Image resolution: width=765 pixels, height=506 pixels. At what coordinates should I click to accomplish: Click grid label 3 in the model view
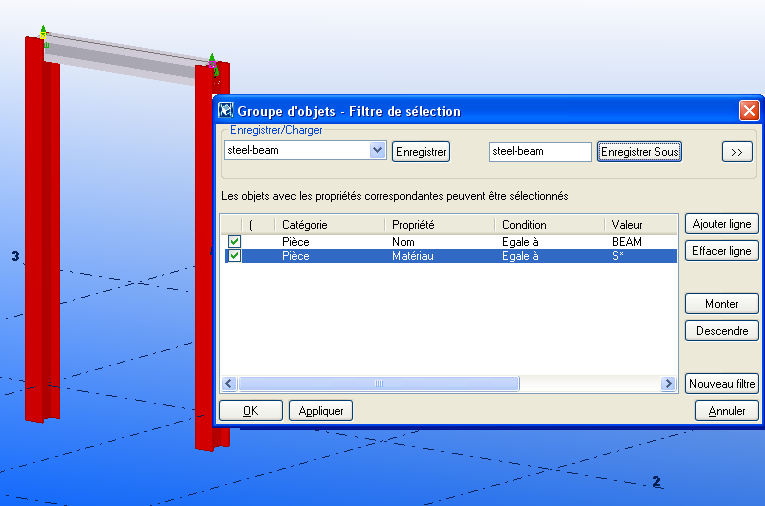pos(15,256)
